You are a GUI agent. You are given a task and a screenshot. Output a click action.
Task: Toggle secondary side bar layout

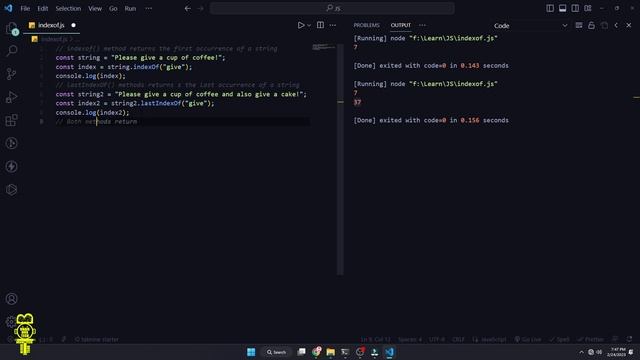click(575, 8)
